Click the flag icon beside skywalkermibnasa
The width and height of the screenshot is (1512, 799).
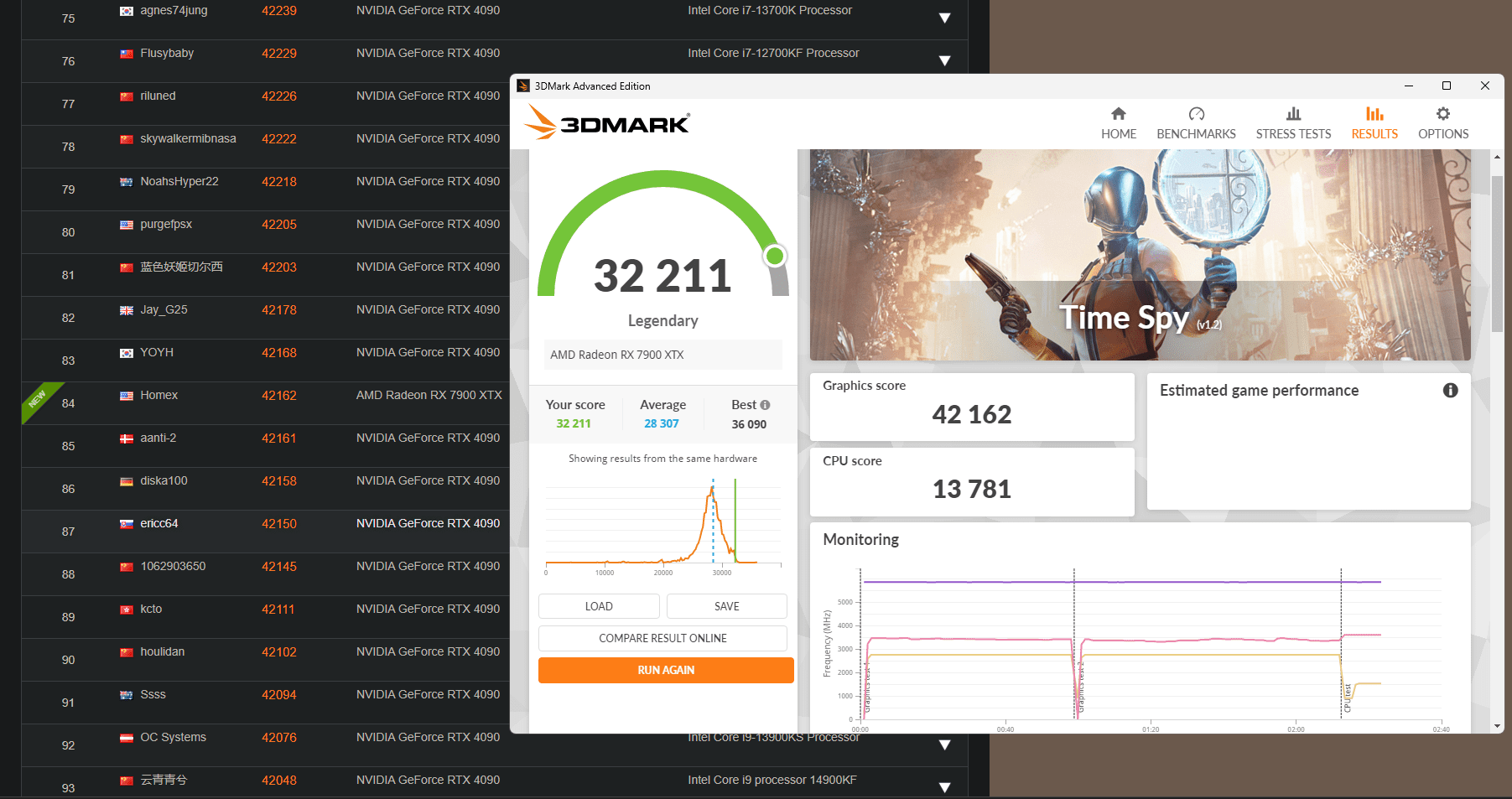tap(127, 139)
